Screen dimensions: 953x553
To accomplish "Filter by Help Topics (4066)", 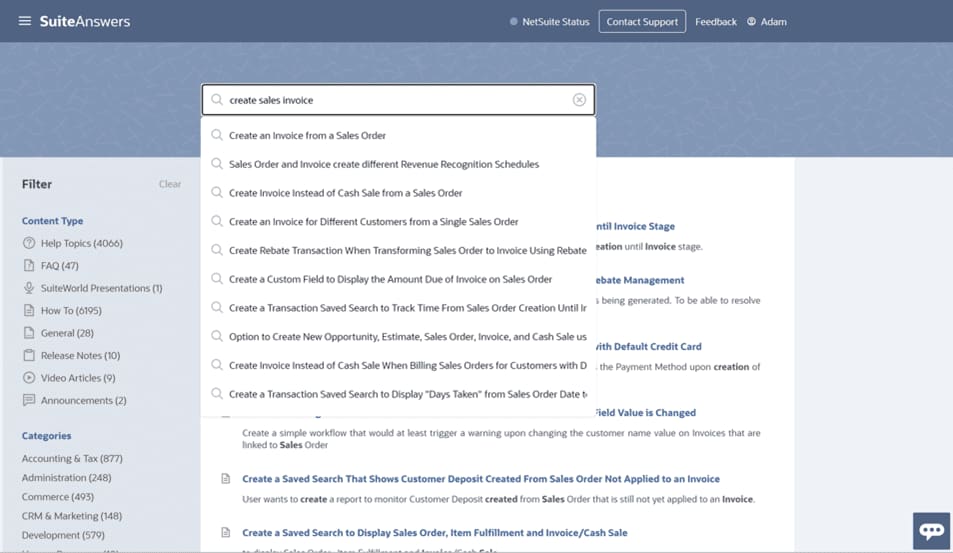I will pos(81,243).
